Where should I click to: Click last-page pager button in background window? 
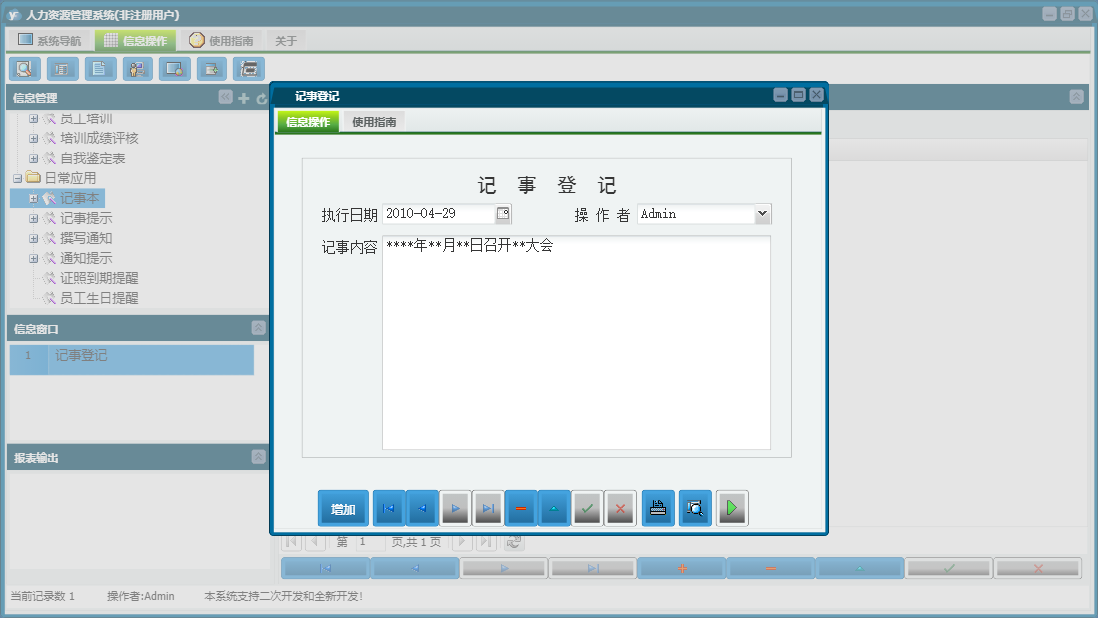click(x=487, y=542)
